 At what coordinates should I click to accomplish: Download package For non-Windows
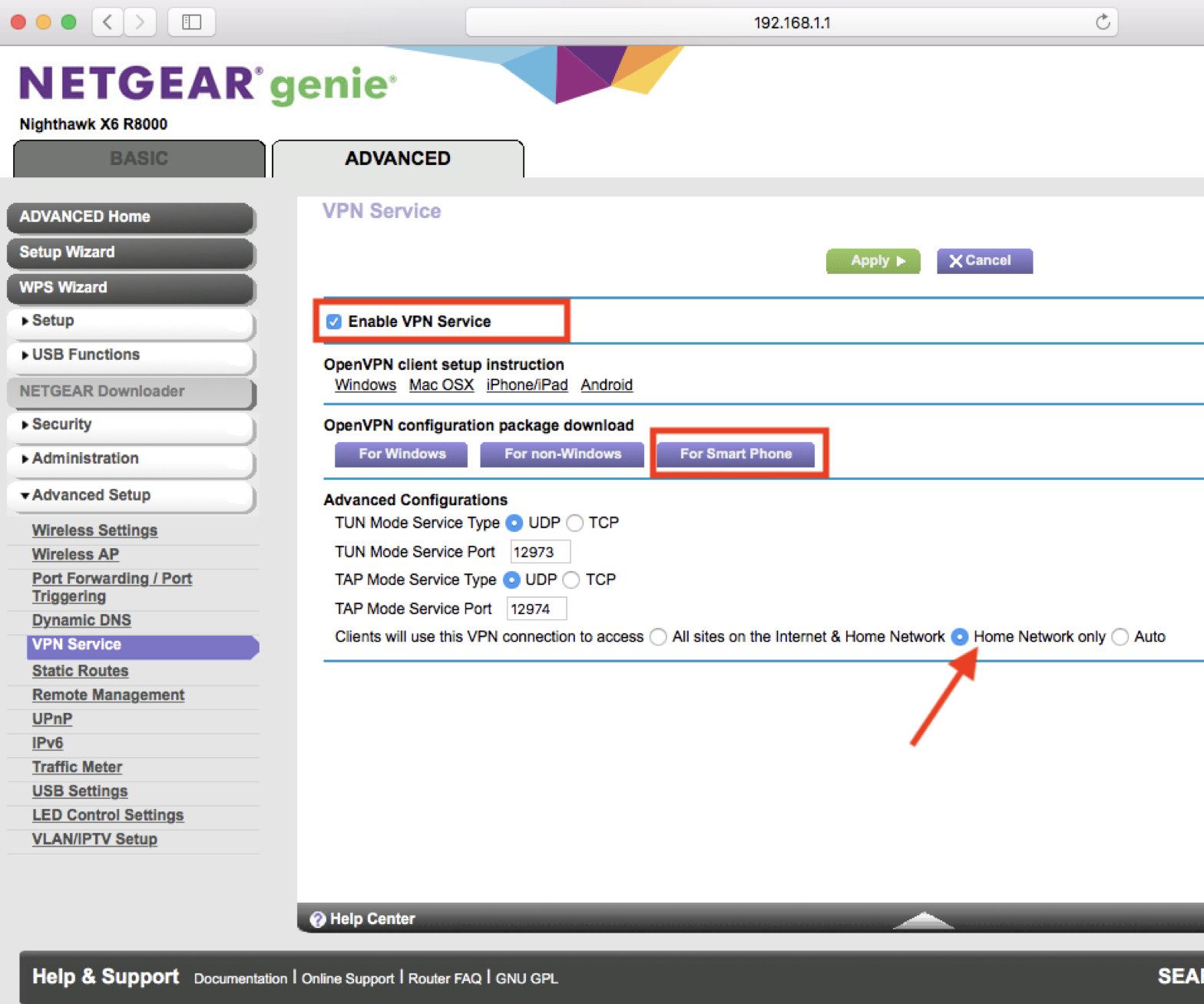pyautogui.click(x=562, y=454)
